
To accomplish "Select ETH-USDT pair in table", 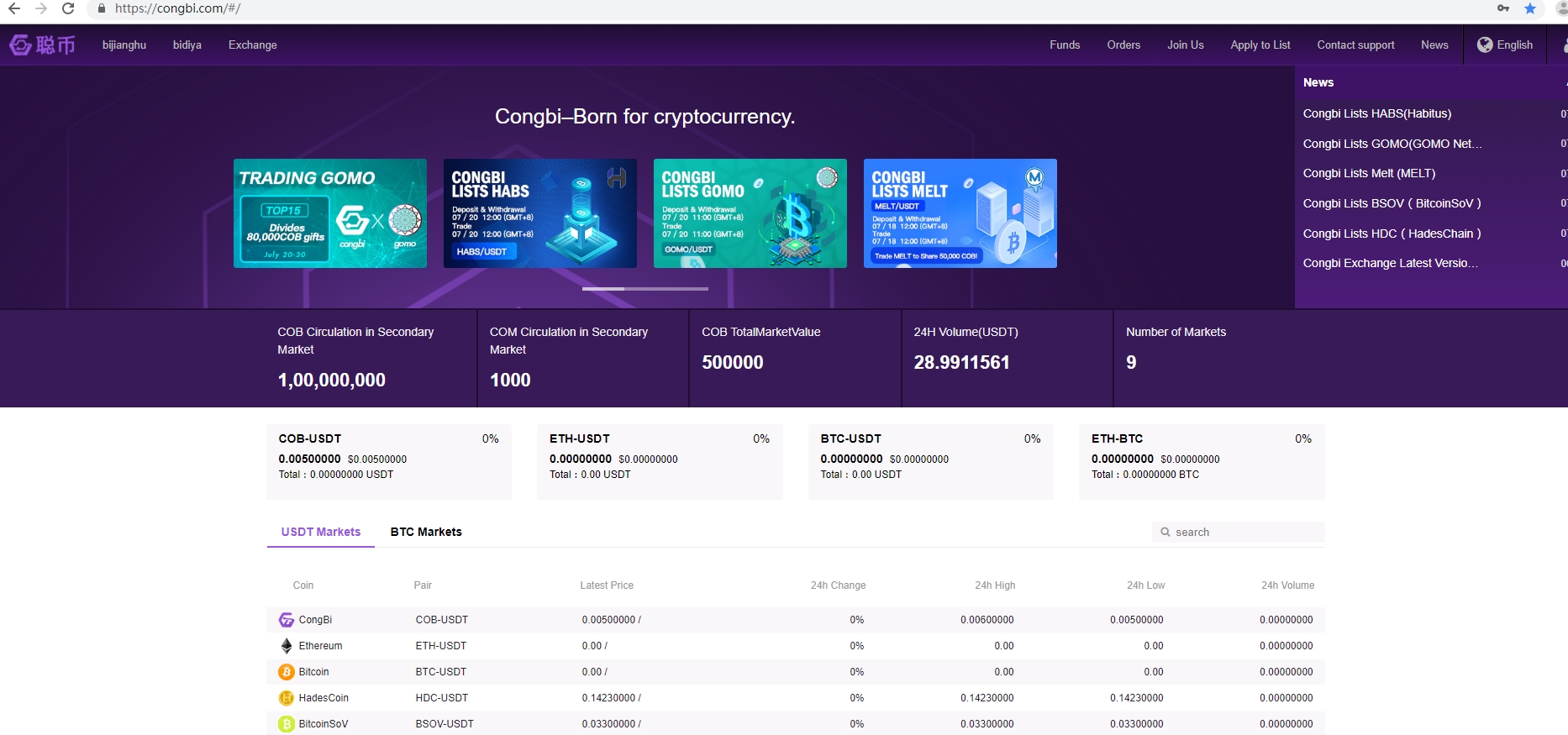I will tap(441, 646).
